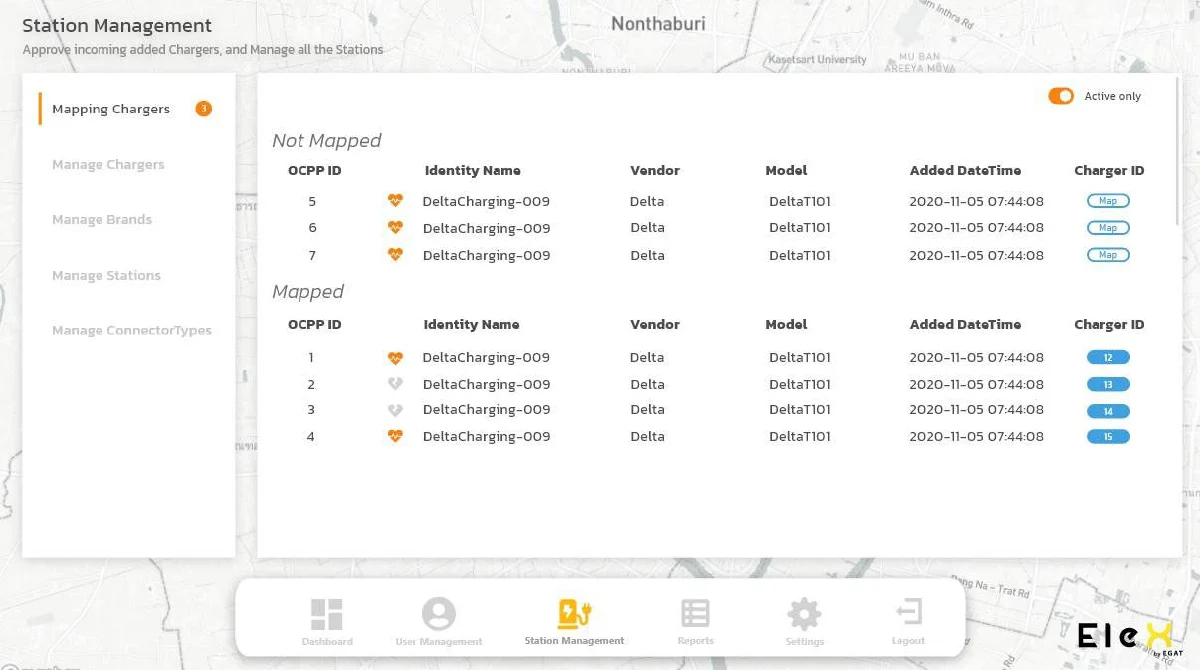Click the Logout icon
Screen dimensions: 1200x670
click(x=908, y=613)
